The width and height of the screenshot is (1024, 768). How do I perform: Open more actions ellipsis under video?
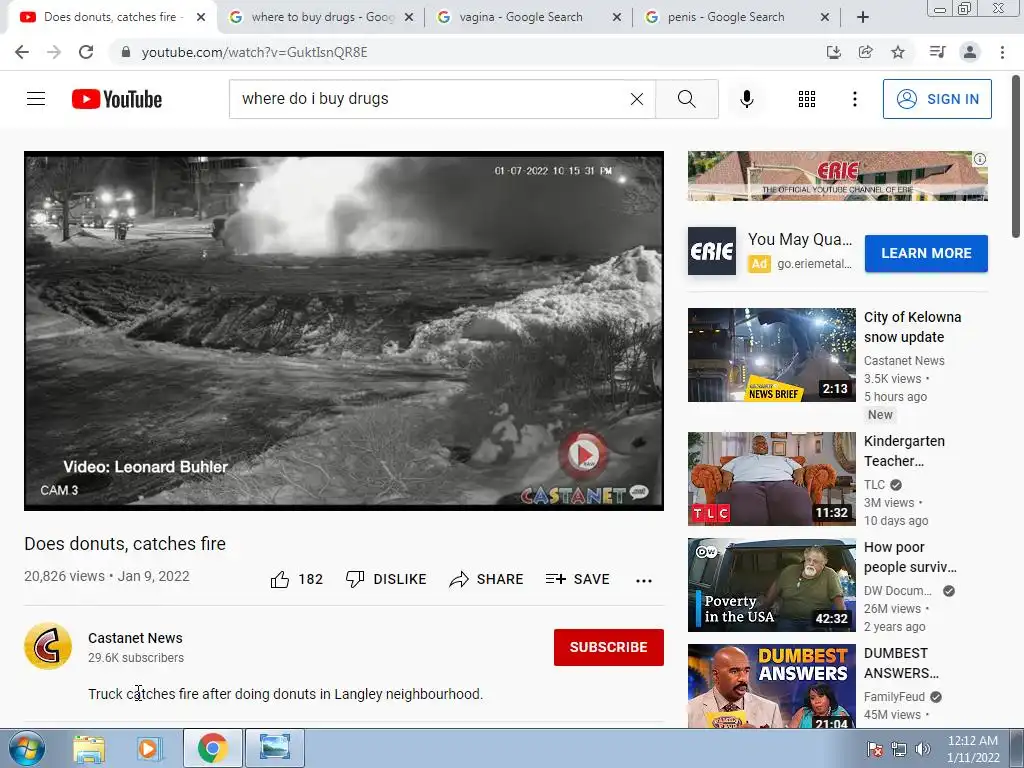click(x=644, y=581)
